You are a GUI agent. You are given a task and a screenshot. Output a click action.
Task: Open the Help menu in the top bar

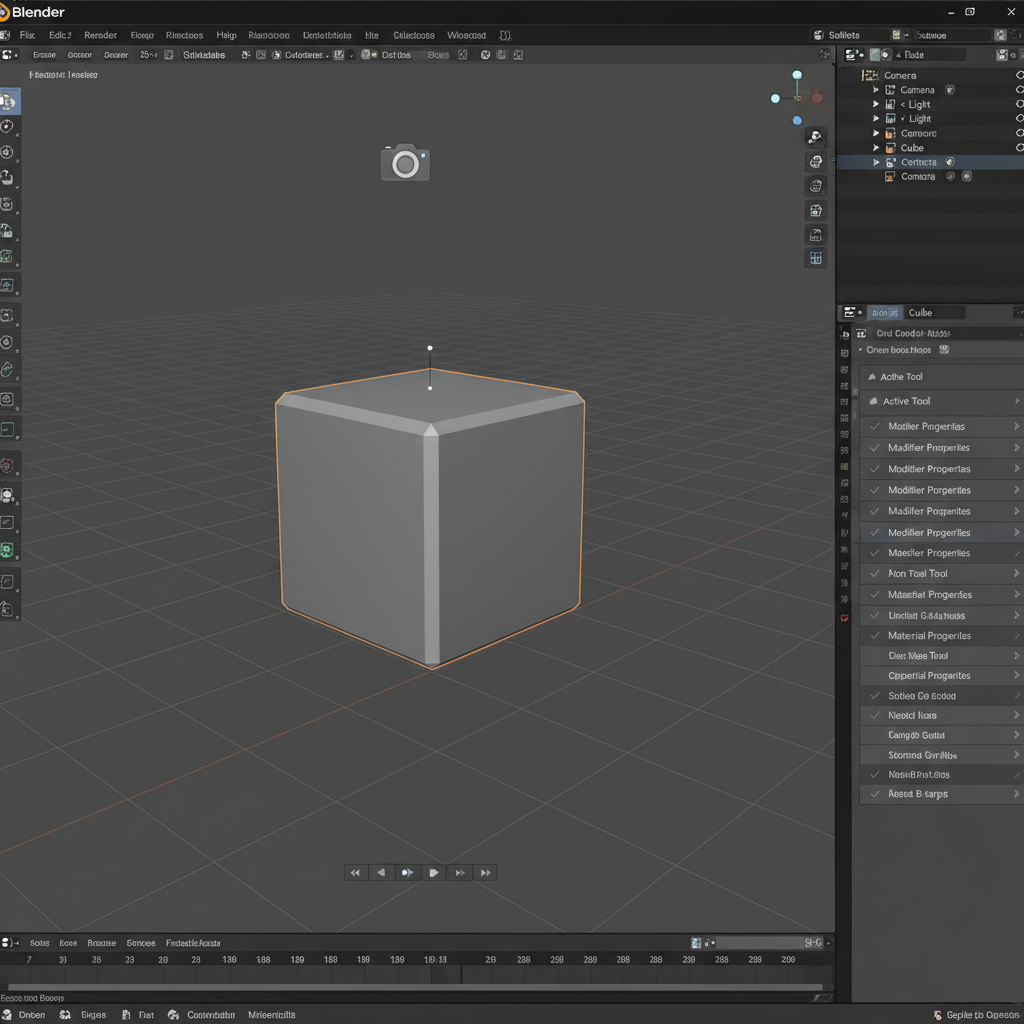(226, 35)
